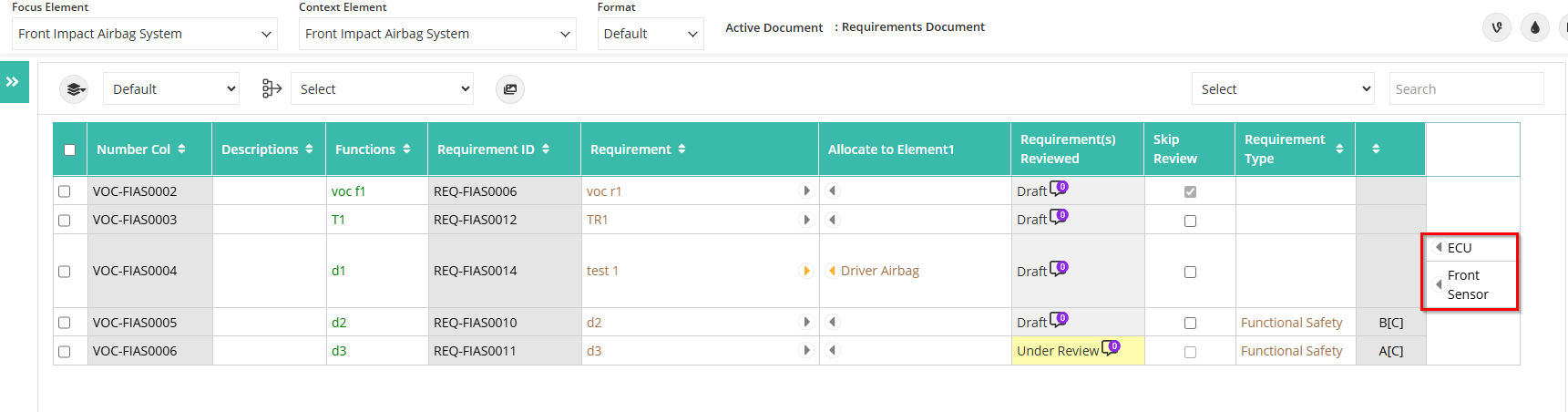
Task: Click into the Search input field
Action: pos(1466,89)
